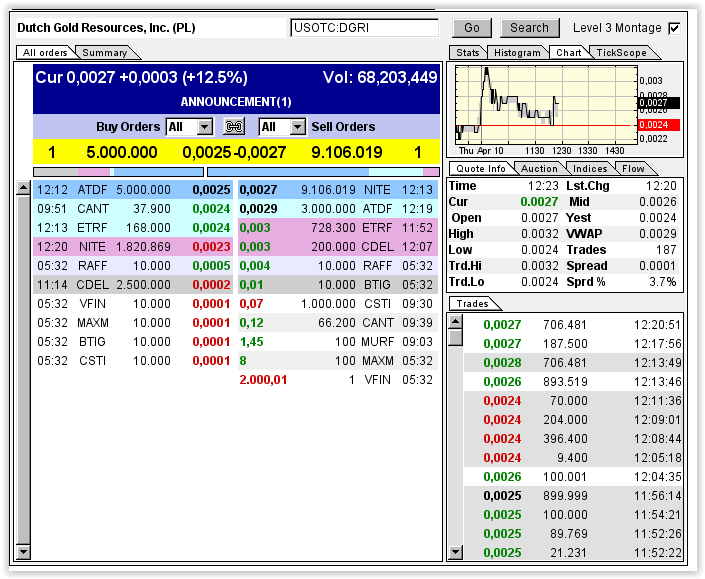Select the CANT 66.200 sell order row
705x579 pixels.
[338, 323]
